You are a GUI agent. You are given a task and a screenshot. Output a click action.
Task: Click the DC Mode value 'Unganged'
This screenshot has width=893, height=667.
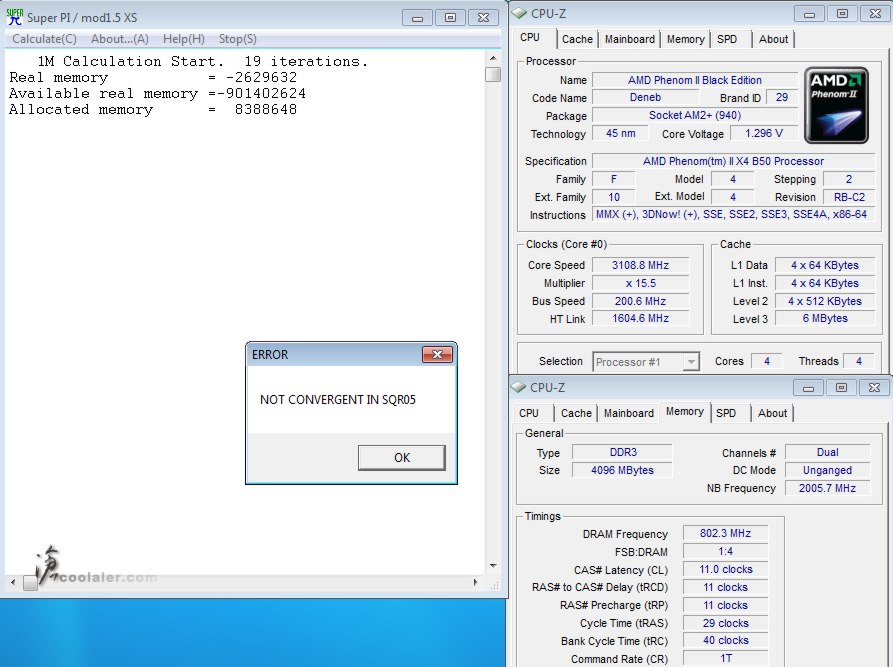(828, 470)
